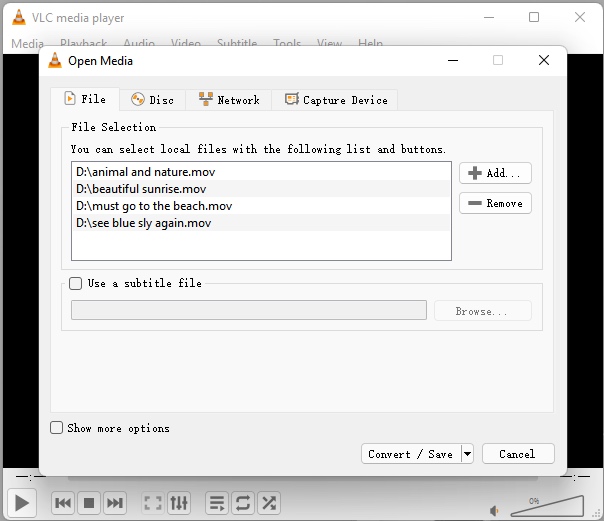Click the Play button in VLC controls
The height and width of the screenshot is (521, 604).
[x=22, y=503]
